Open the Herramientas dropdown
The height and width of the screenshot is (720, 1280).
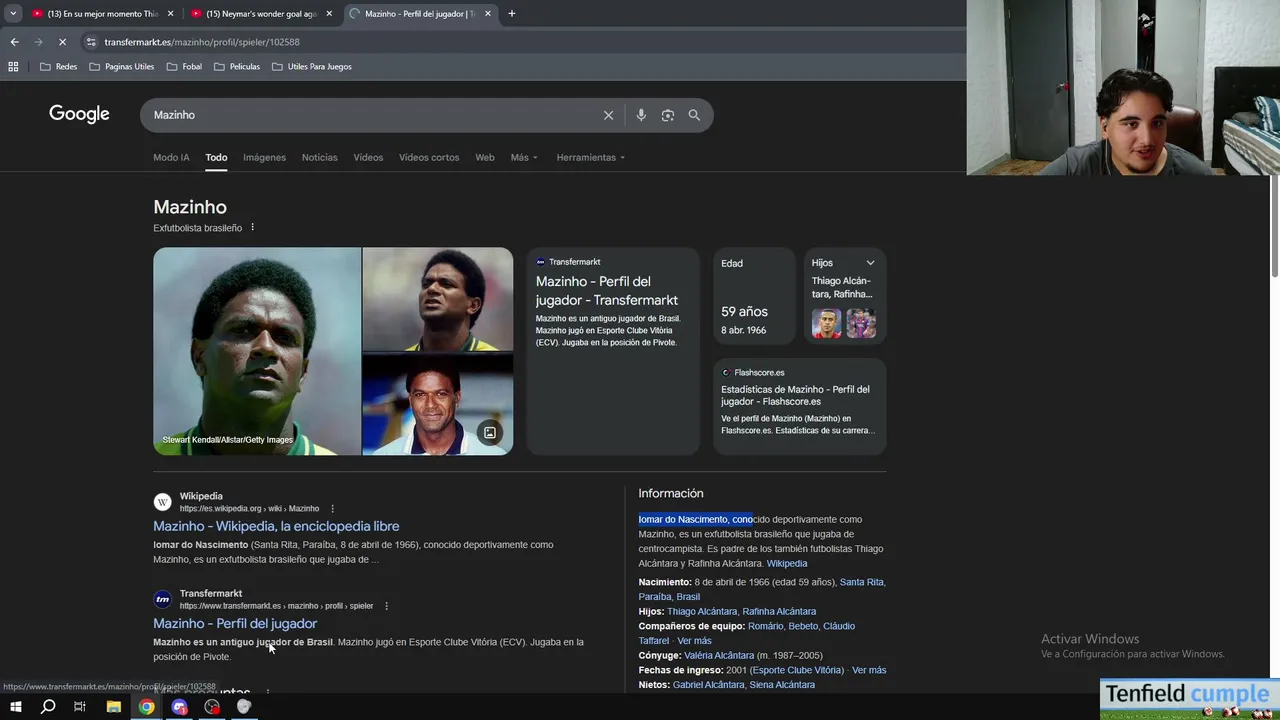click(590, 157)
